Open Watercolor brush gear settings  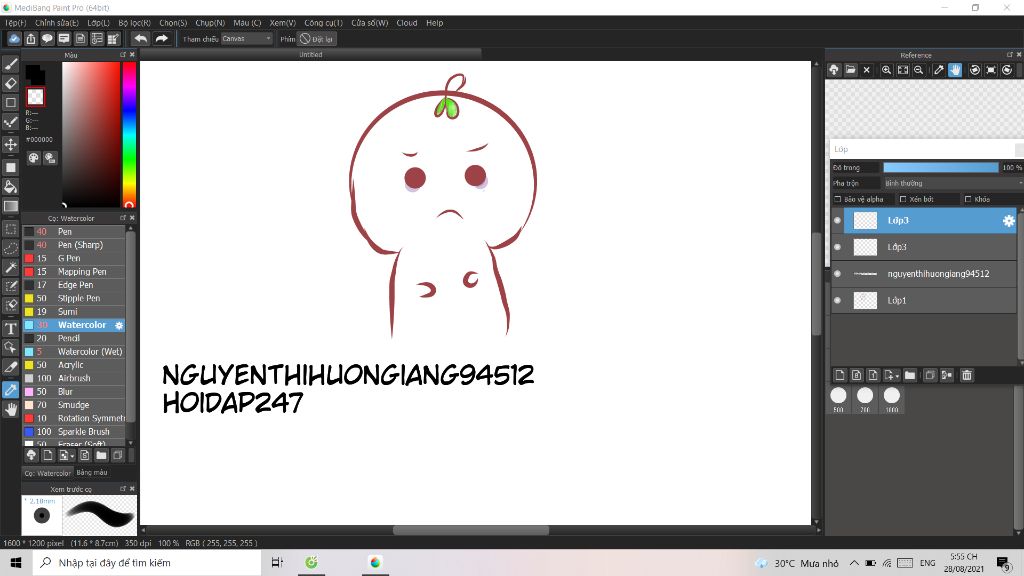(119, 325)
